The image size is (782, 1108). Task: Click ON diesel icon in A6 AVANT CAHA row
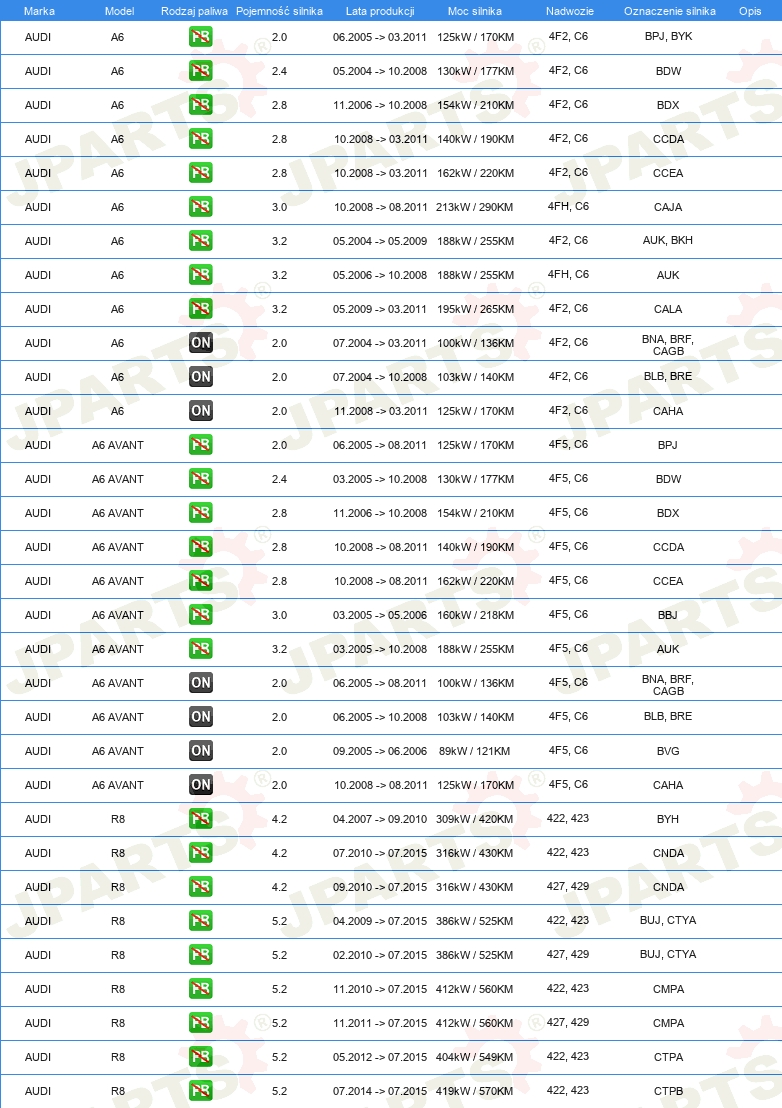click(201, 784)
